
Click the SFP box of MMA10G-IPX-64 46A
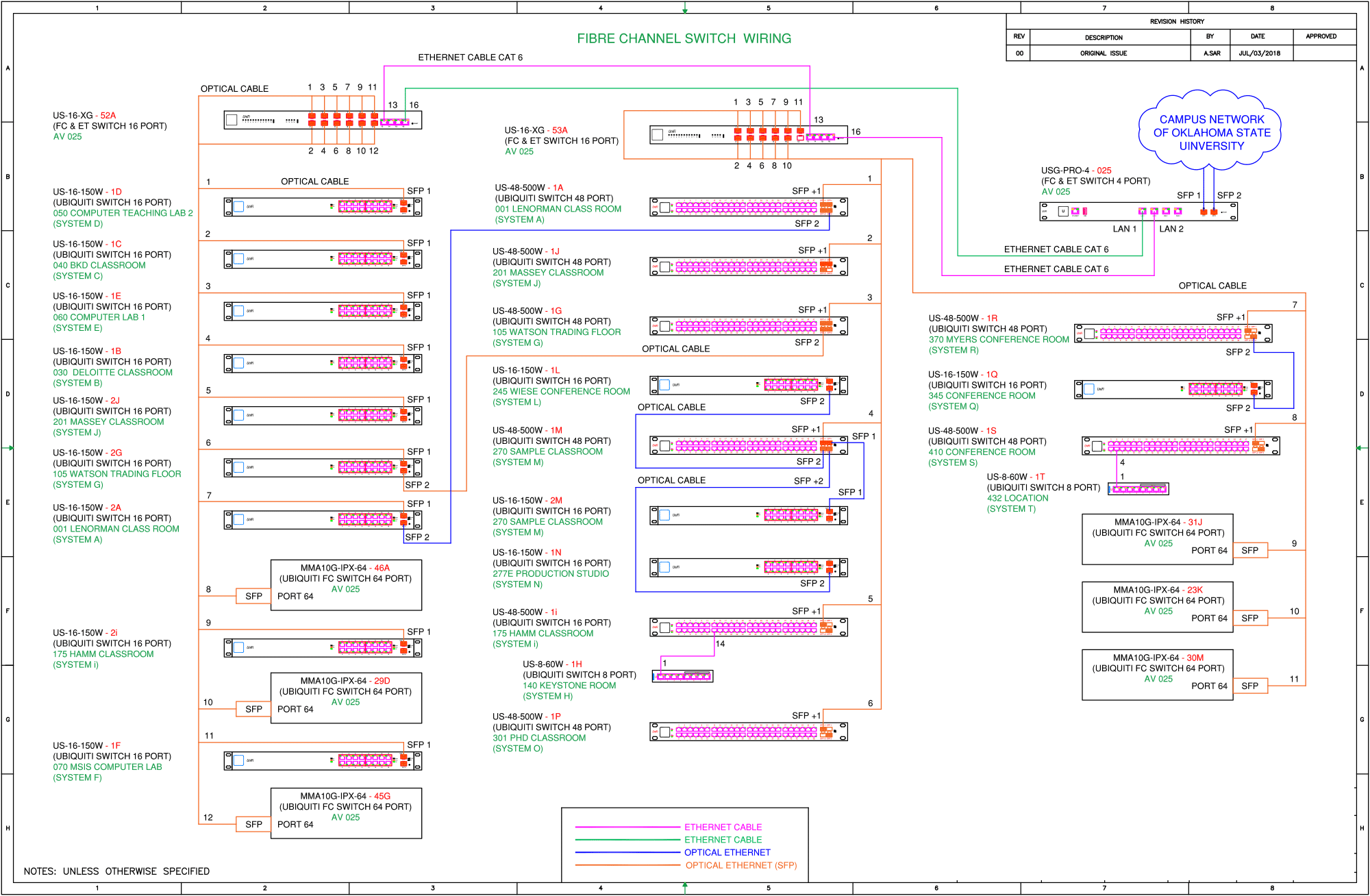click(253, 596)
